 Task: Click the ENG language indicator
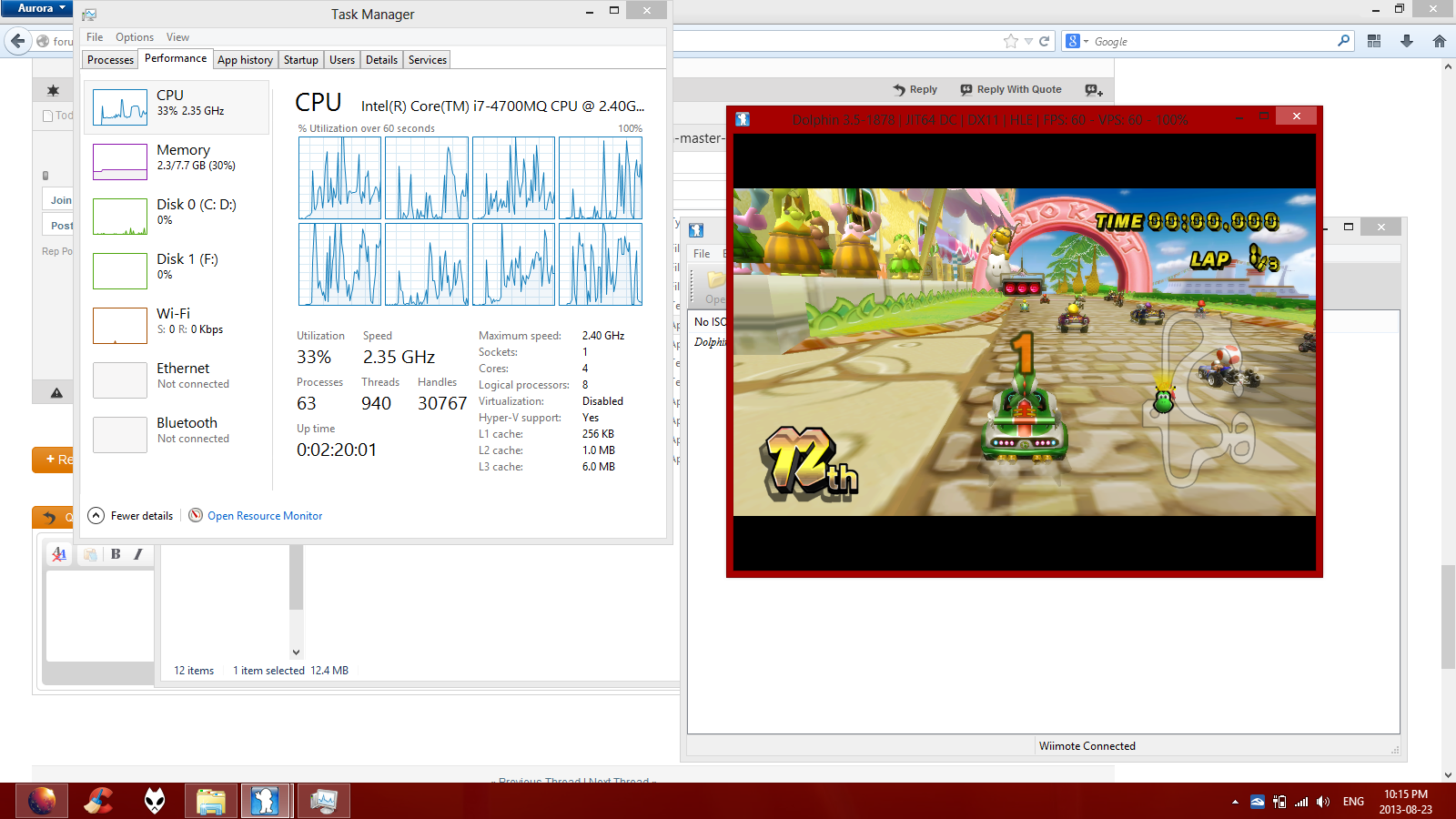tap(1353, 802)
